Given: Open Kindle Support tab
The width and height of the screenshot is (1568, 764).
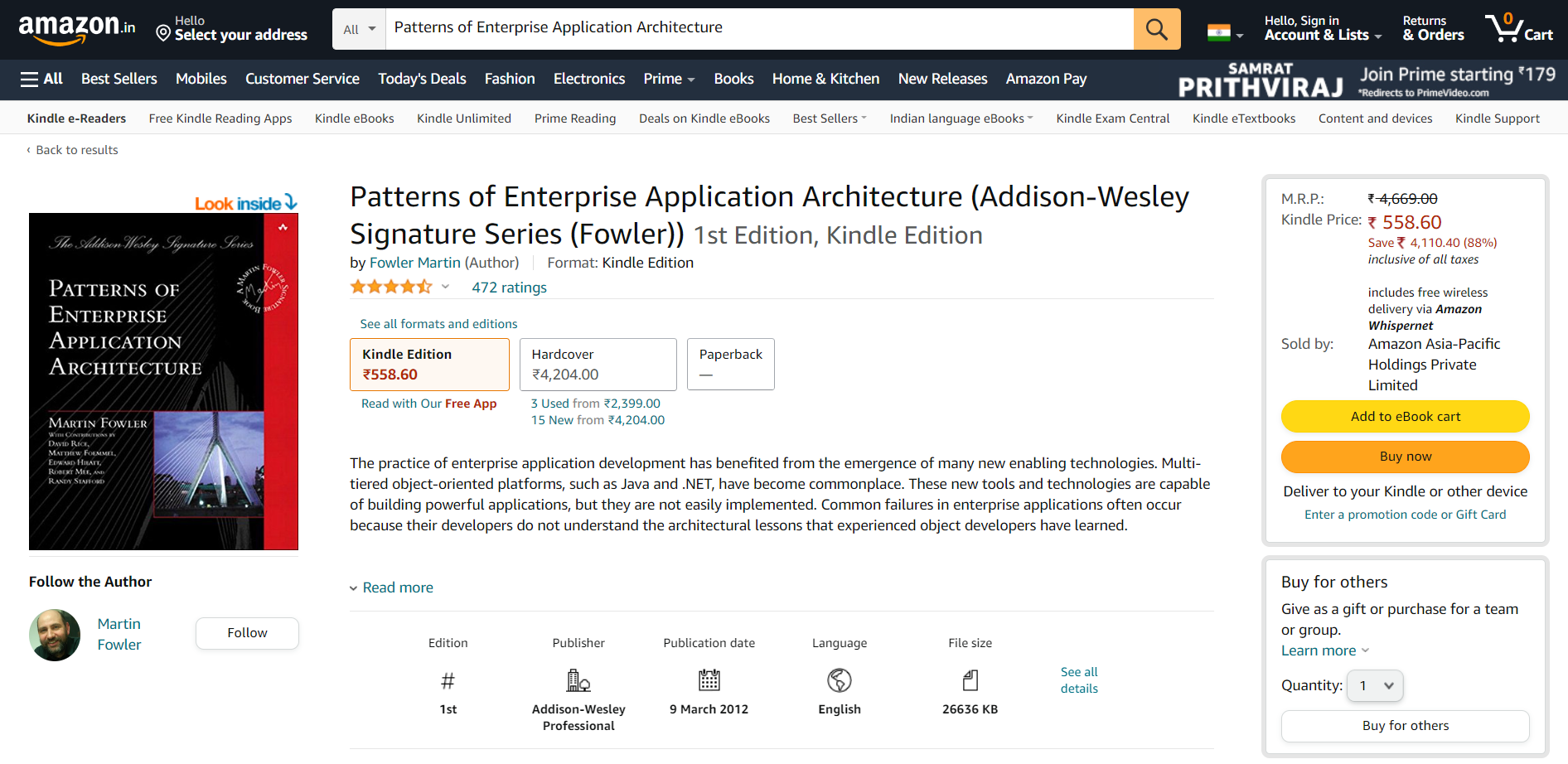Looking at the screenshot, I should coord(1498,118).
